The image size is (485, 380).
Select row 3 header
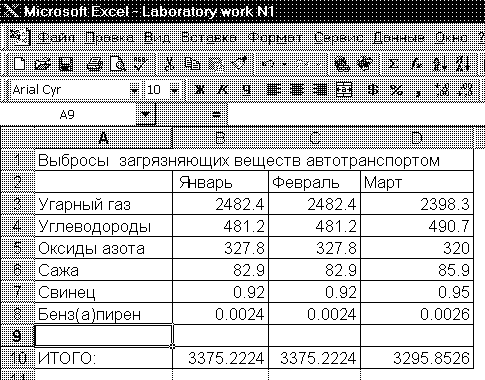(17, 204)
